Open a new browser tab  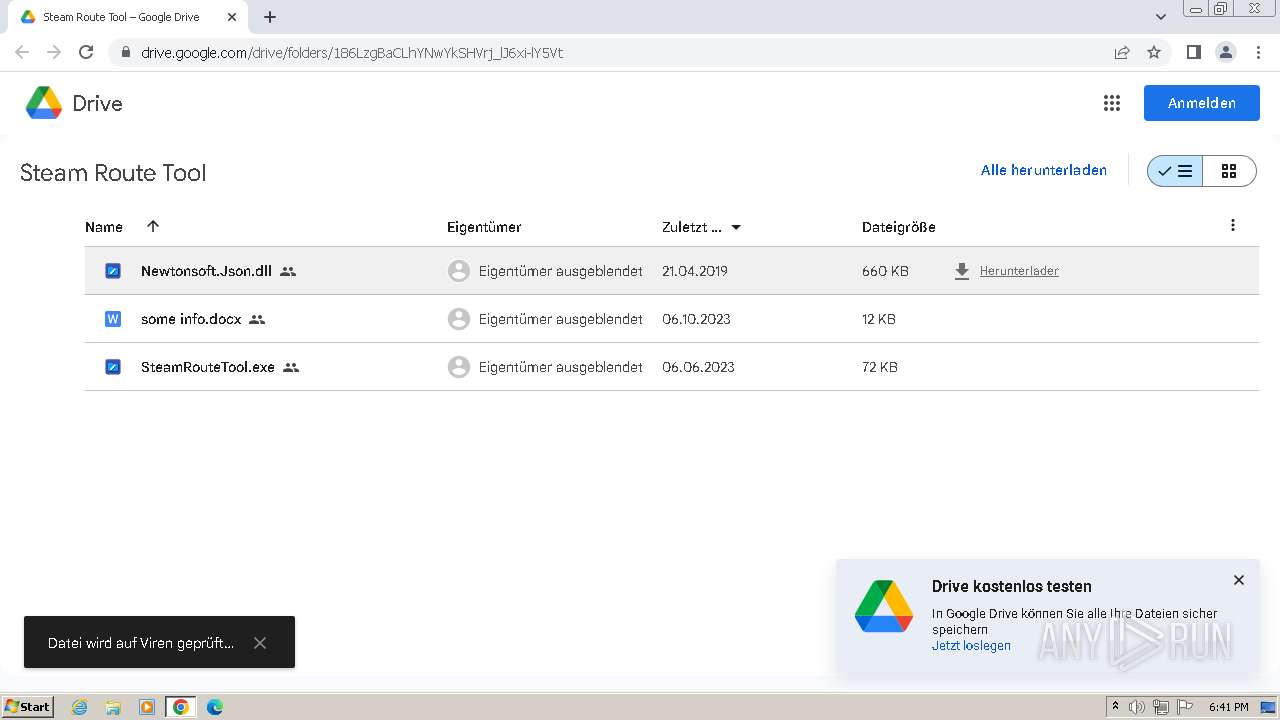pos(270,17)
